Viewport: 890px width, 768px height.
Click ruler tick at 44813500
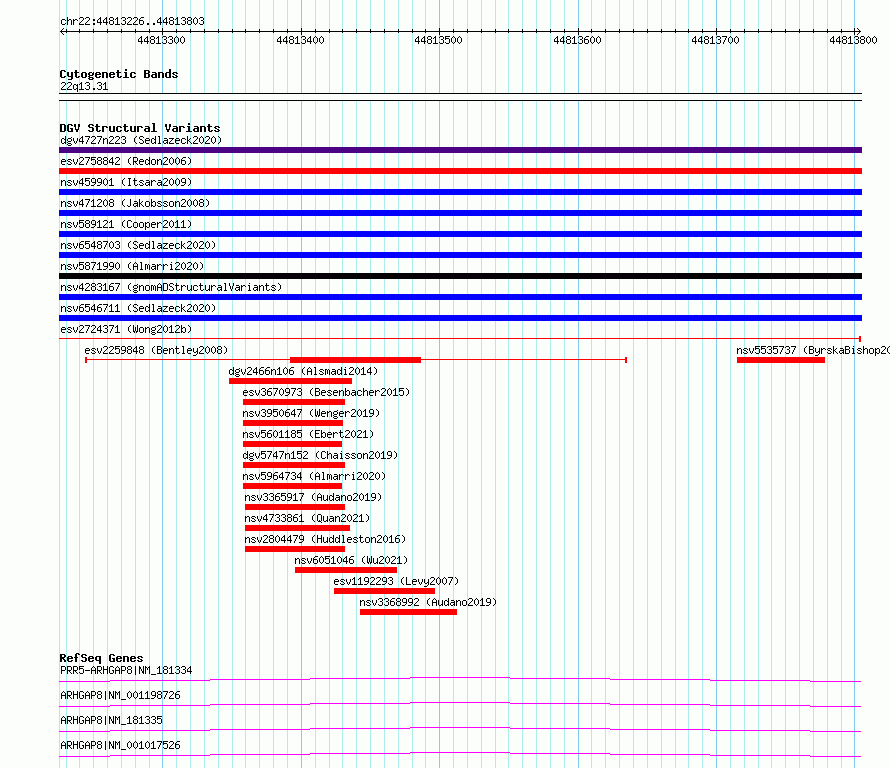click(439, 40)
